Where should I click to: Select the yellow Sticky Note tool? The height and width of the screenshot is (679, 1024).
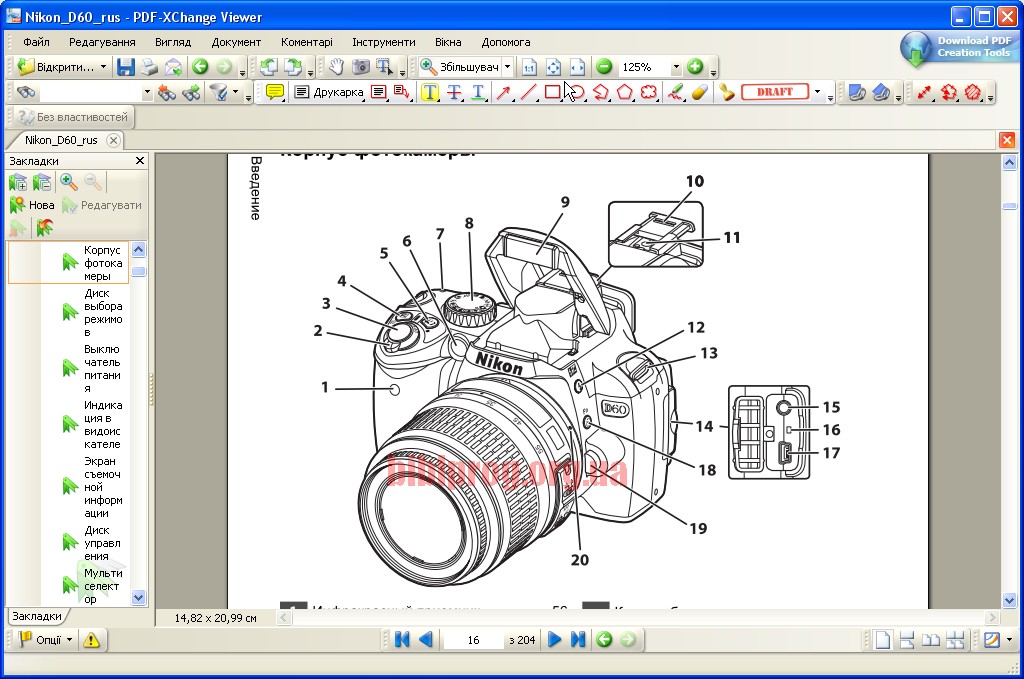(275, 92)
